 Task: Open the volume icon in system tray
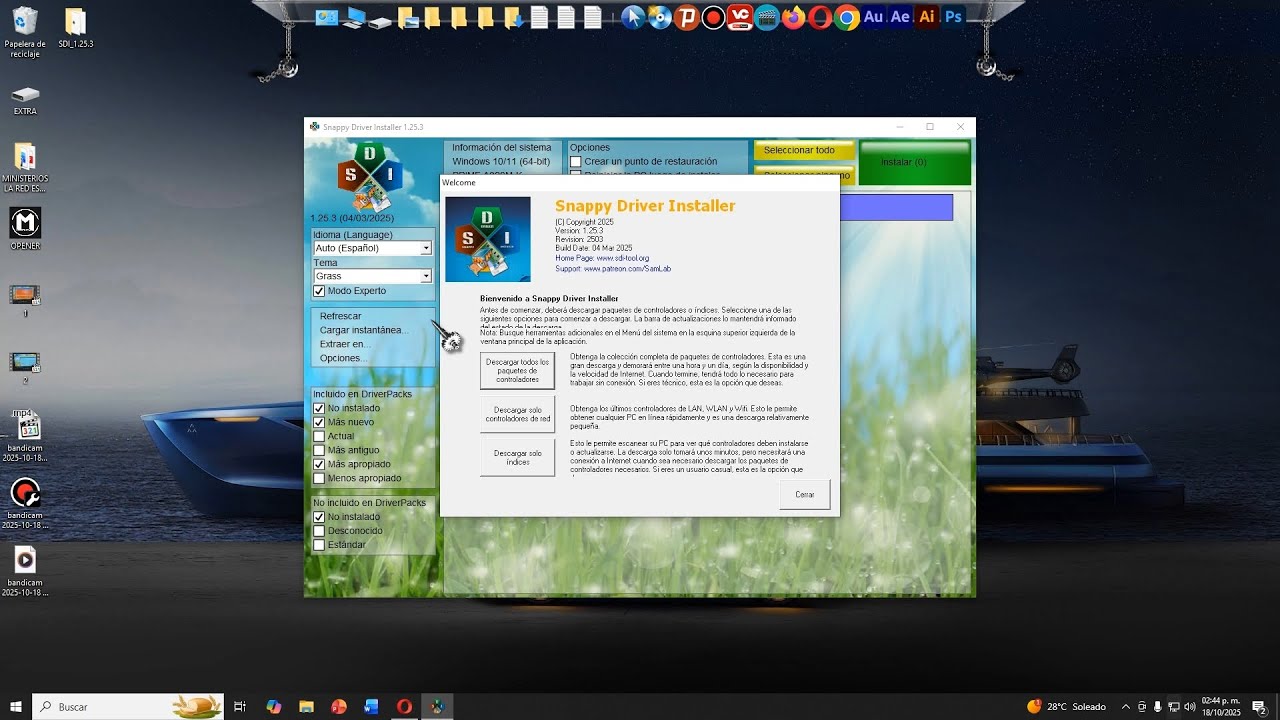pyautogui.click(x=1190, y=706)
